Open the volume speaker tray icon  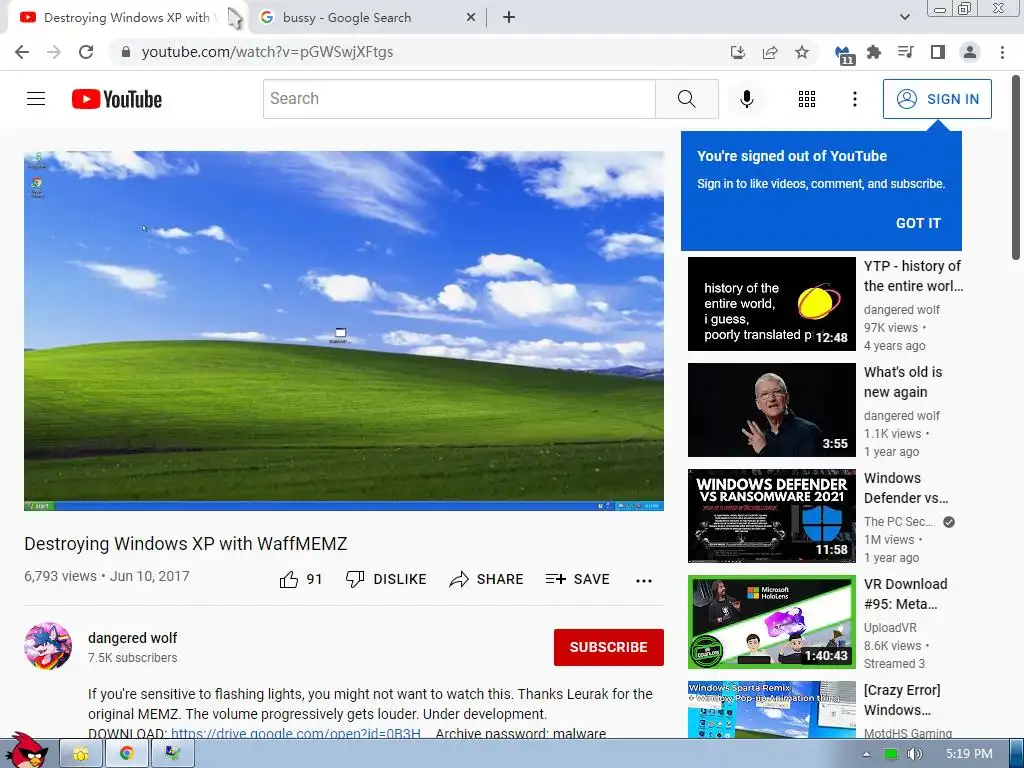914,754
